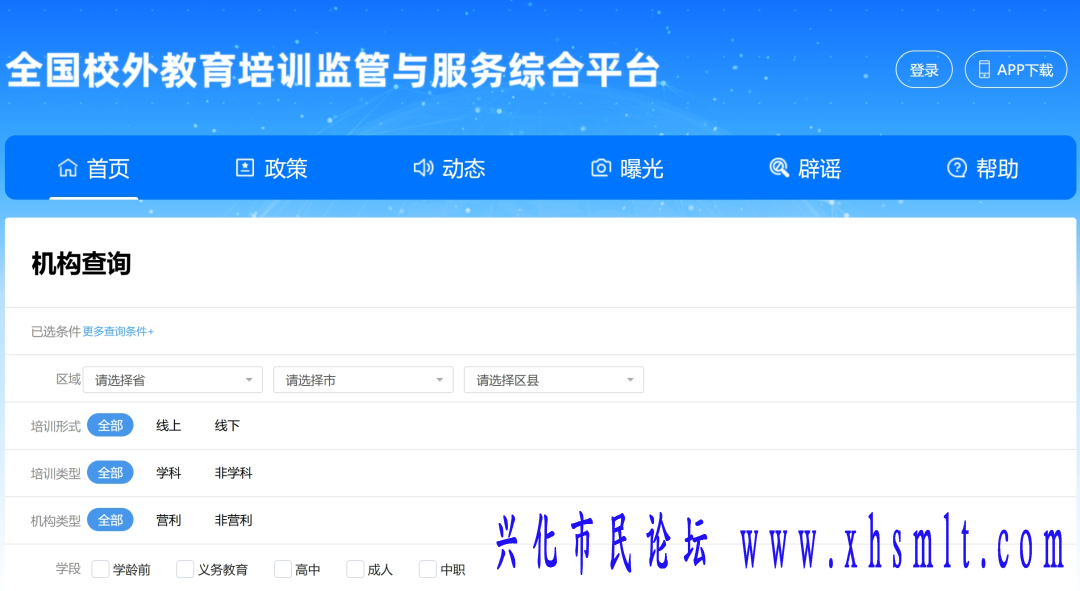
Task: Click the speaker icon beside 动态
Action: (x=423, y=167)
